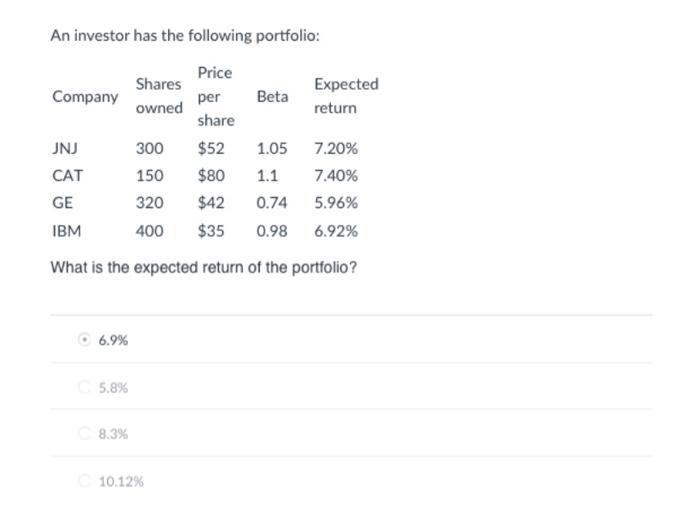Click the GE company row label
The image size is (700, 512).
tap(62, 203)
